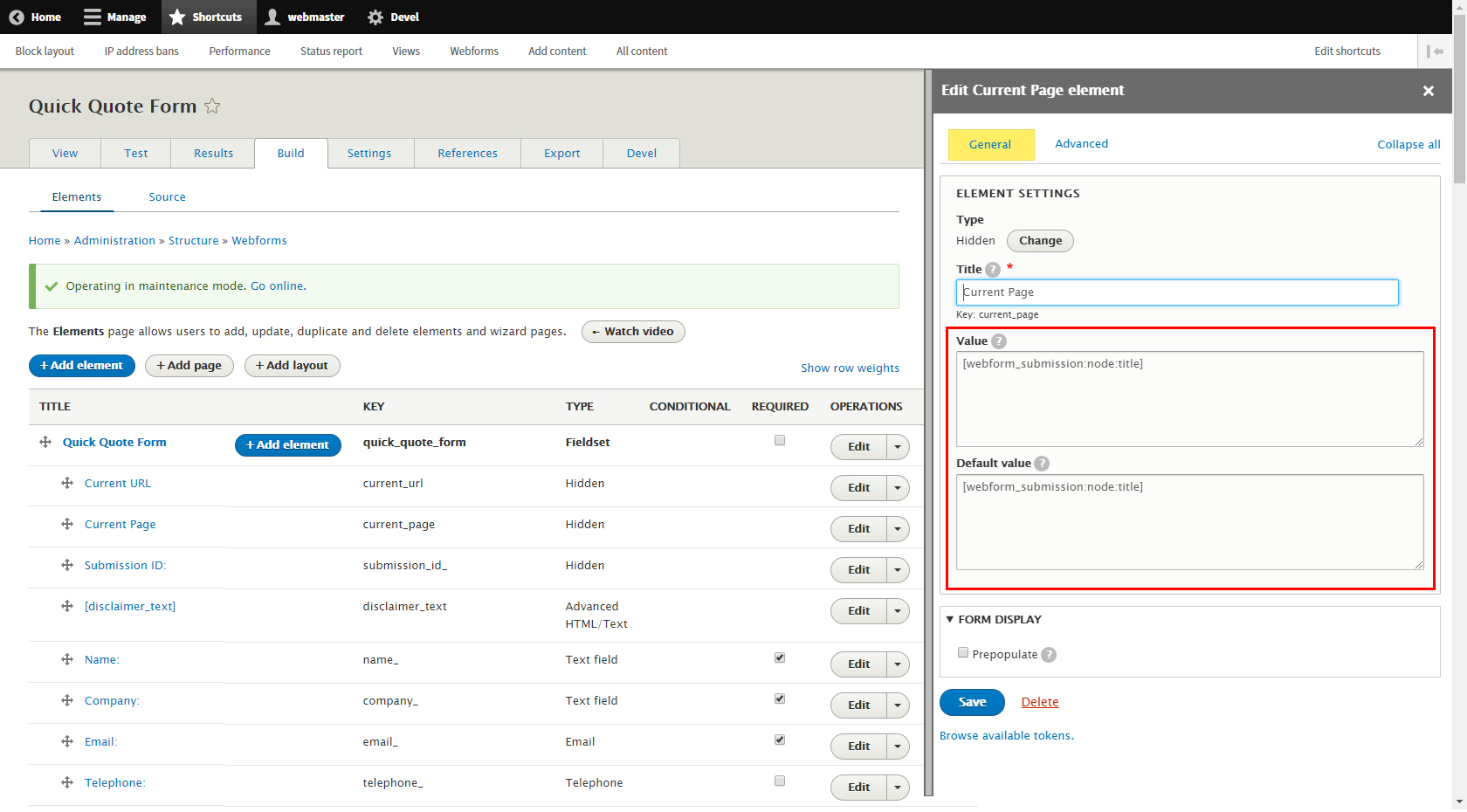1467x812 pixels.
Task: Save the Current Page element
Action: point(972,702)
